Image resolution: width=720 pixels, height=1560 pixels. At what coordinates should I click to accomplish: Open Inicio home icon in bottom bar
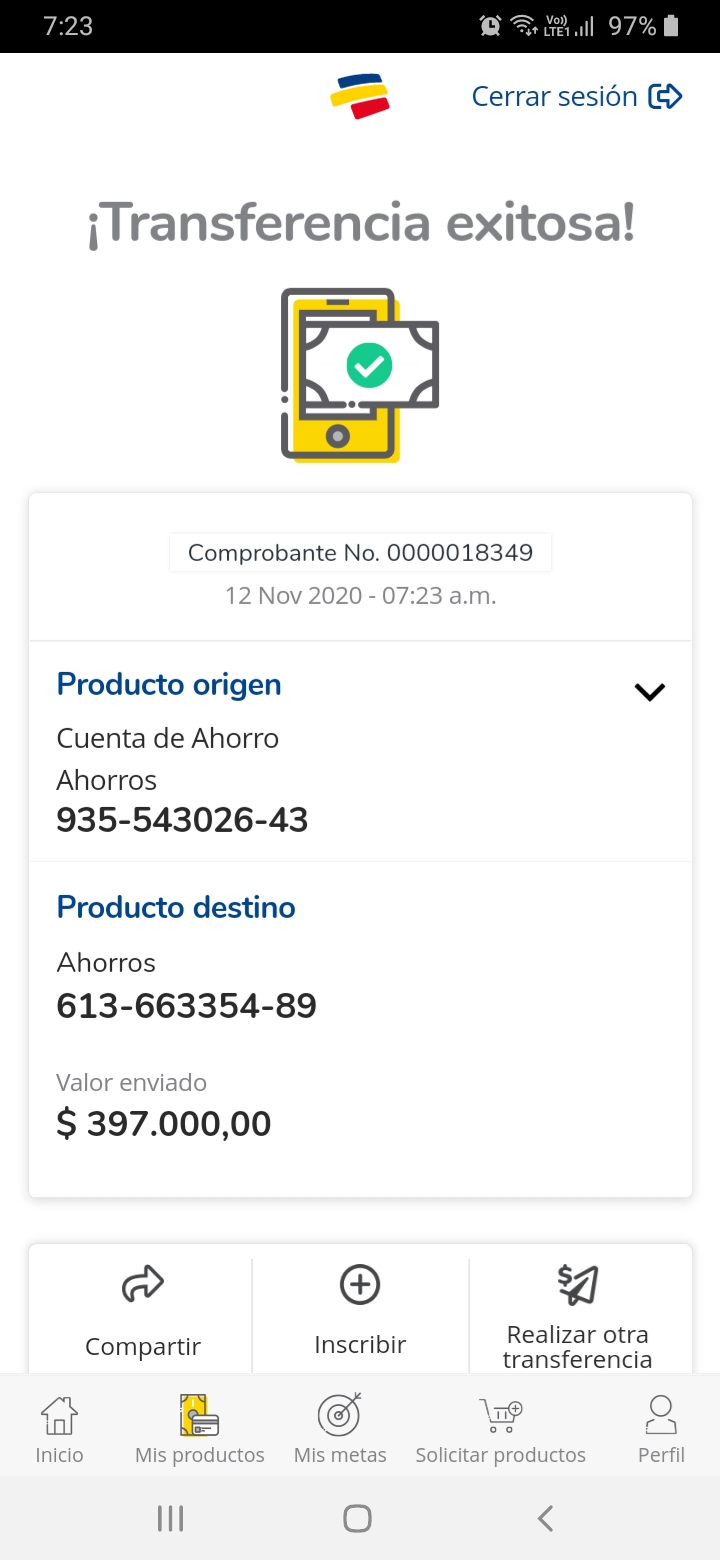click(x=59, y=1416)
